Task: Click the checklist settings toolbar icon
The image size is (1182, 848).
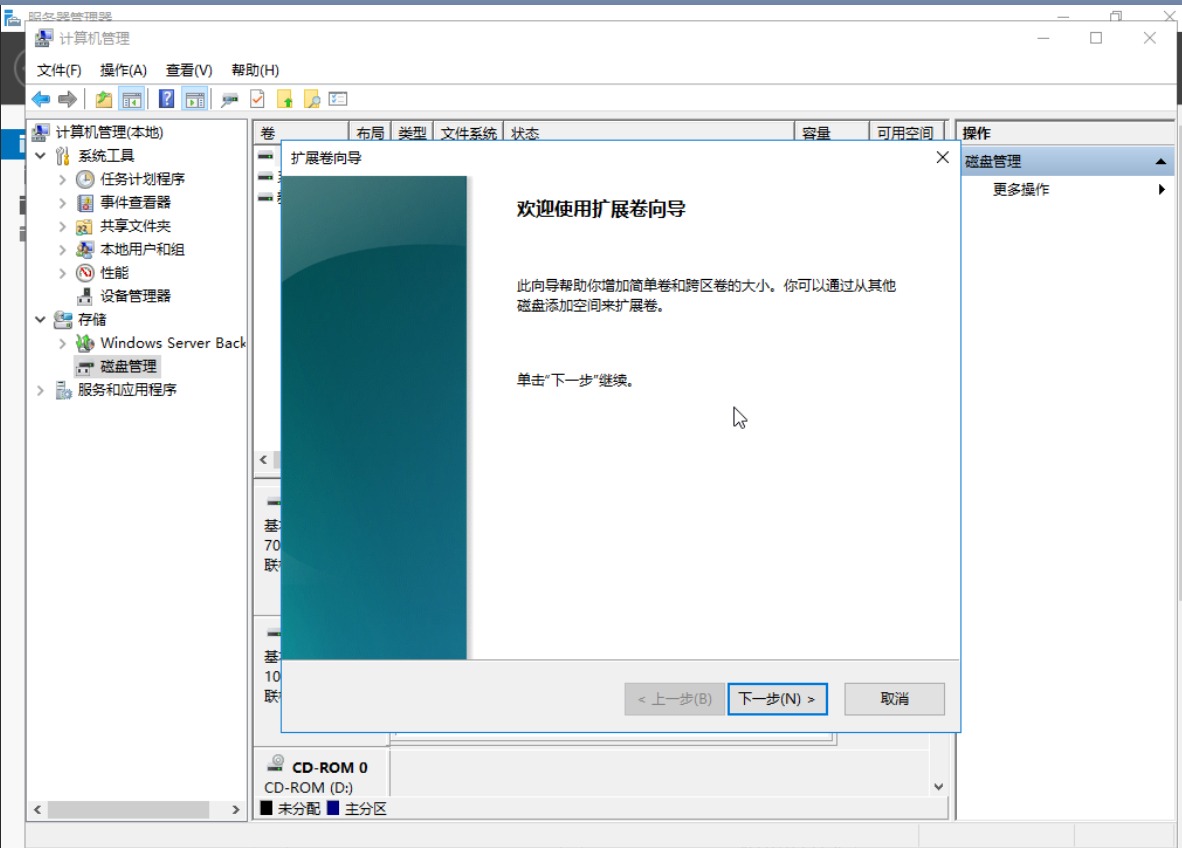Action: 338,99
